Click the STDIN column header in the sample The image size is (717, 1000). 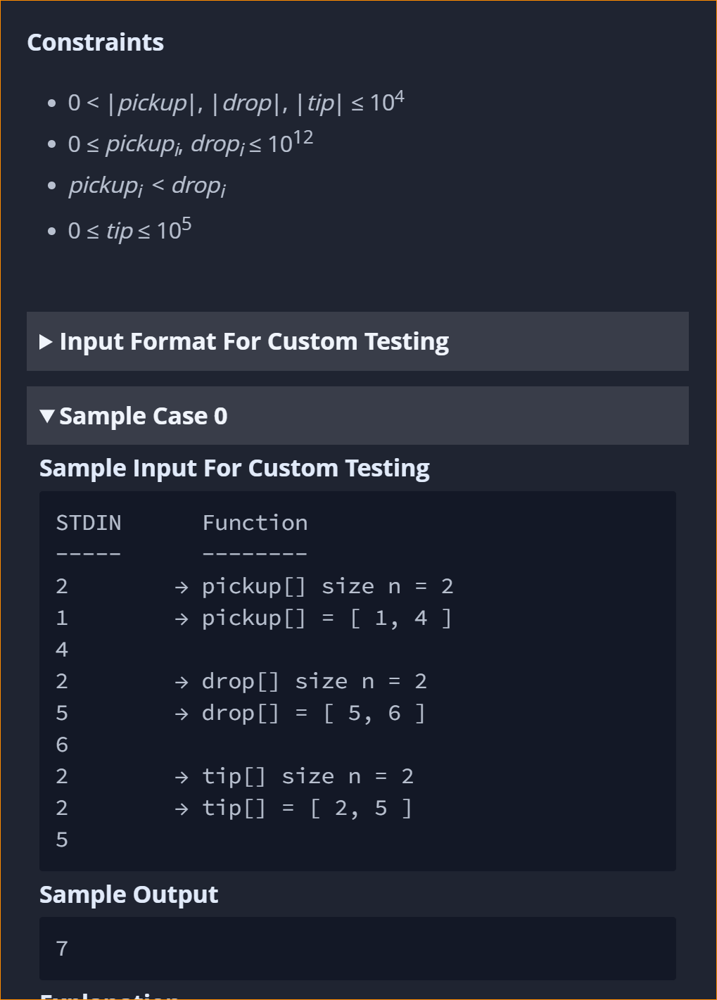88,523
